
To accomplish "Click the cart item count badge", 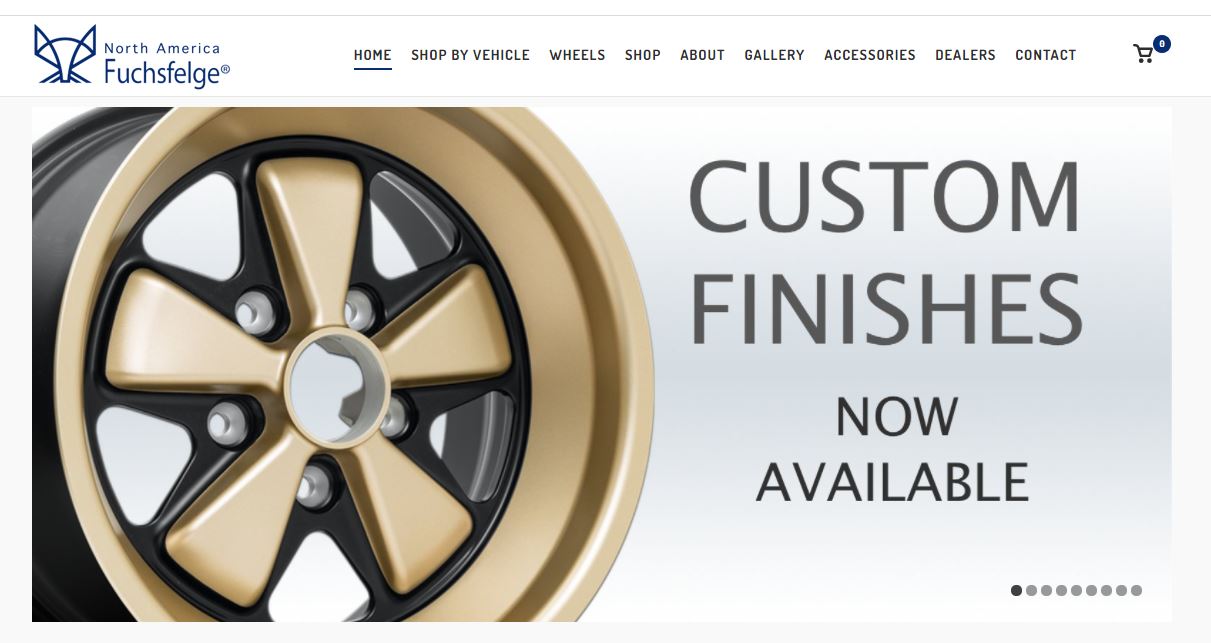I will (x=1161, y=44).
